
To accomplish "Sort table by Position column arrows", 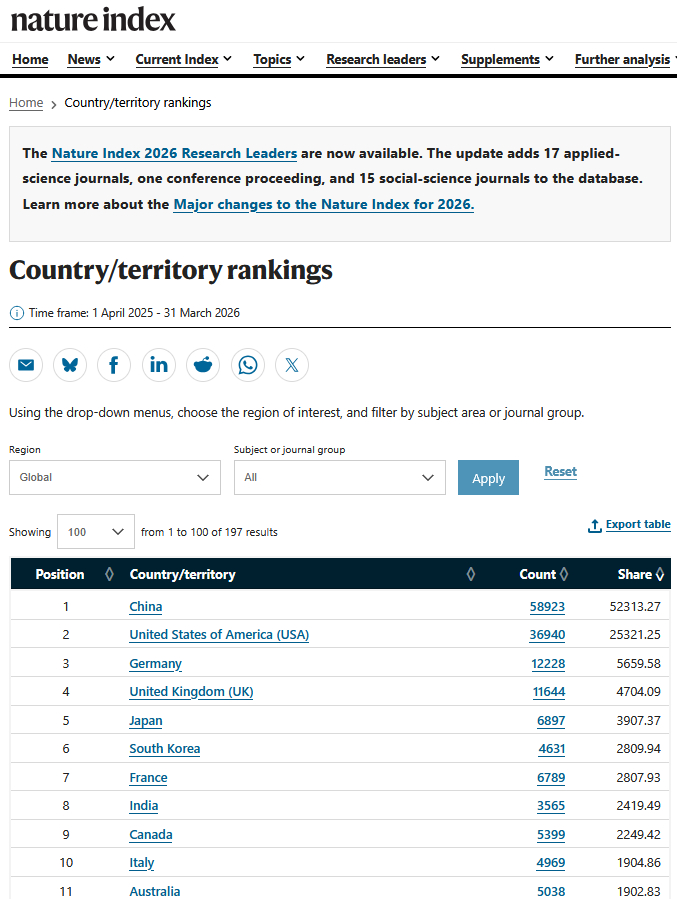I will [x=109, y=574].
